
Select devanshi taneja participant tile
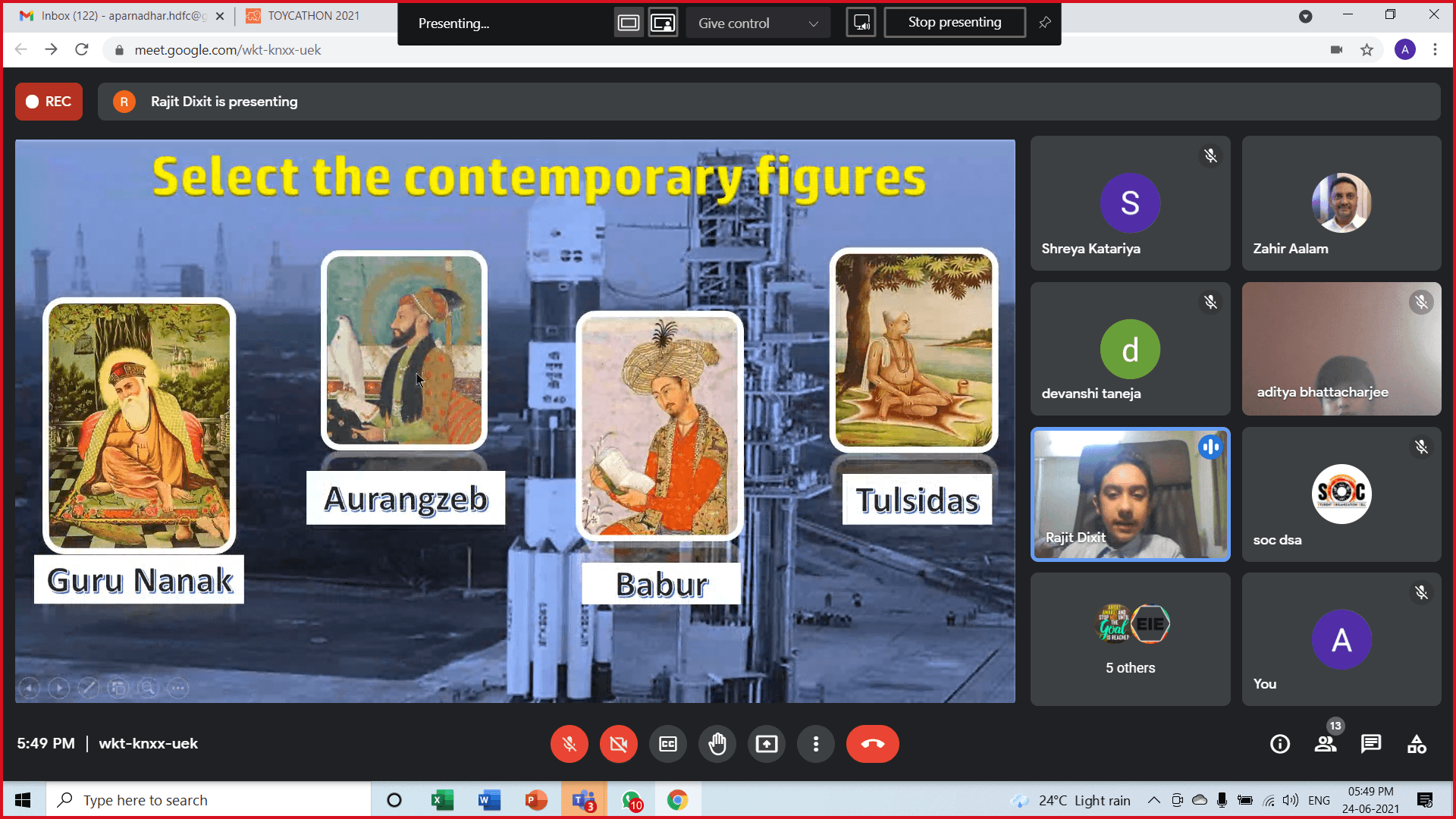[x=1130, y=349]
